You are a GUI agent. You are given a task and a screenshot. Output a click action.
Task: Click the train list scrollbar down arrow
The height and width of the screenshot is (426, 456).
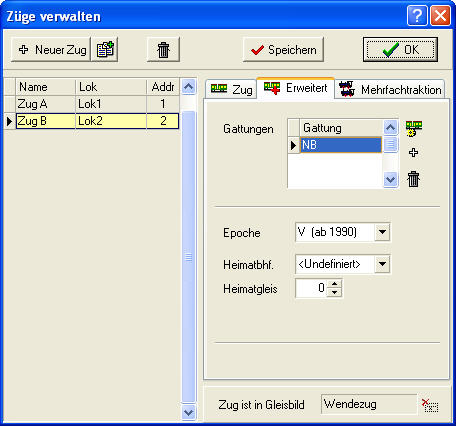click(189, 413)
